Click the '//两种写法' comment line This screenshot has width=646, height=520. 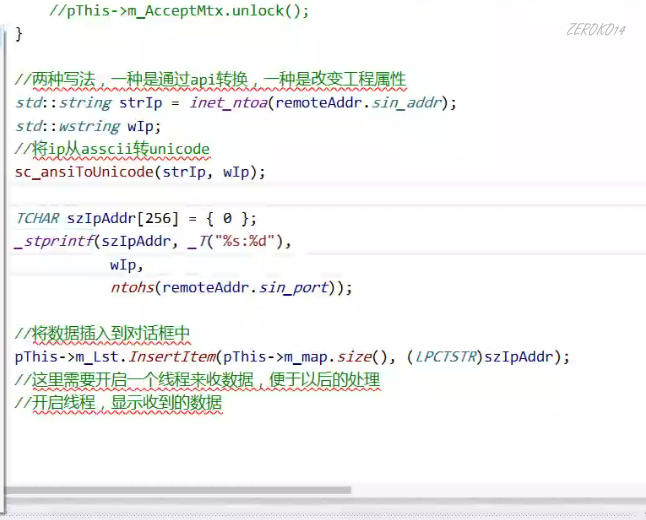click(211, 80)
